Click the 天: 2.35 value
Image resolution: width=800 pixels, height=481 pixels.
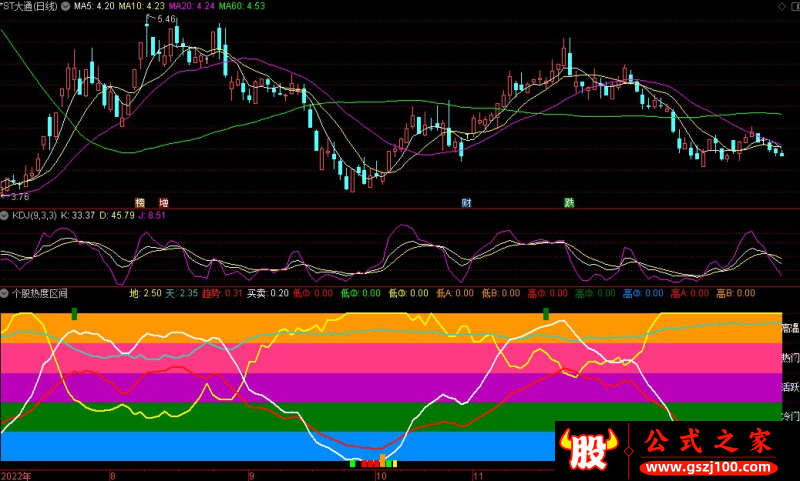pyautogui.click(x=182, y=293)
